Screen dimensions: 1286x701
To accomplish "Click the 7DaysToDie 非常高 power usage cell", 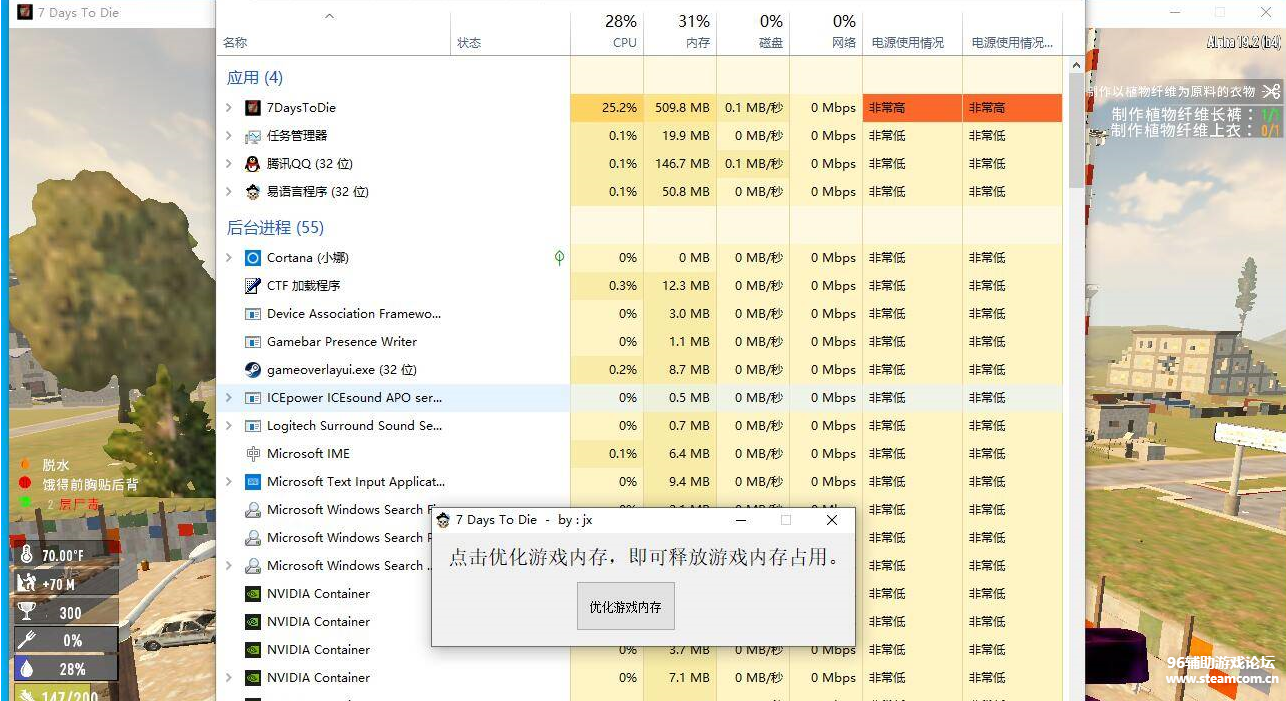I will [911, 108].
